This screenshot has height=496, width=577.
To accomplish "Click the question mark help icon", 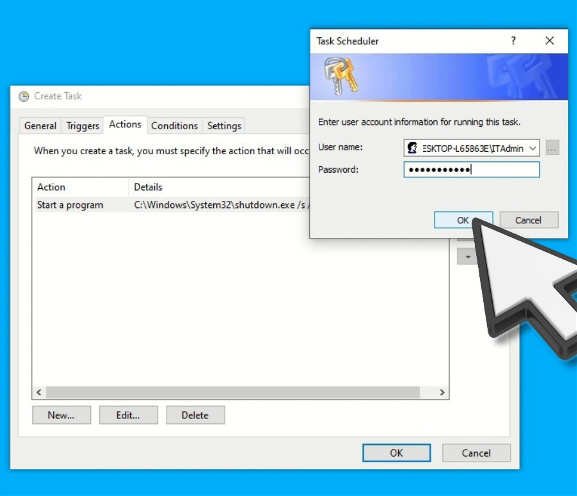I will 513,40.
